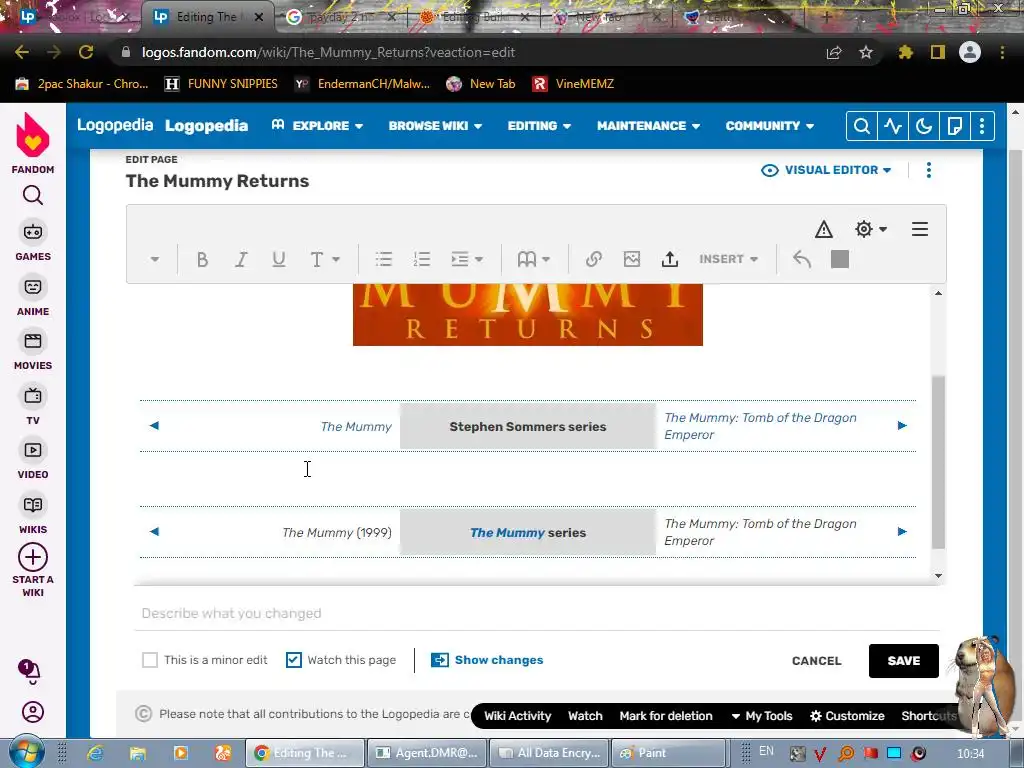Click START A WIKI plus icon

tap(33, 558)
